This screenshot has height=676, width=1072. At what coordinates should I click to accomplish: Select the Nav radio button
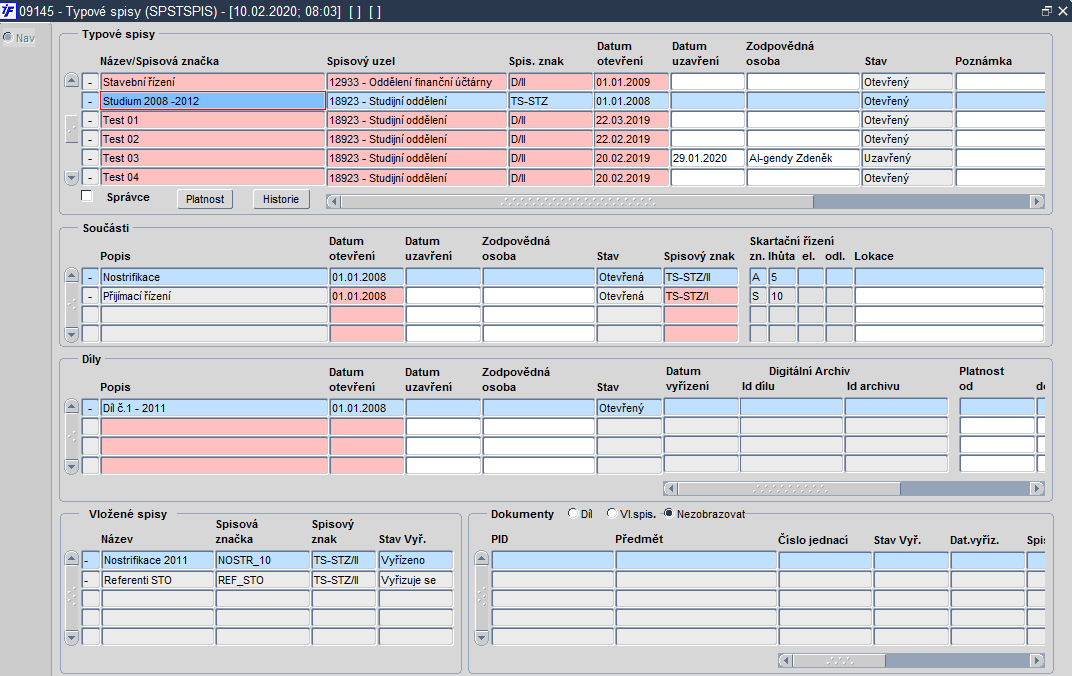(8, 37)
